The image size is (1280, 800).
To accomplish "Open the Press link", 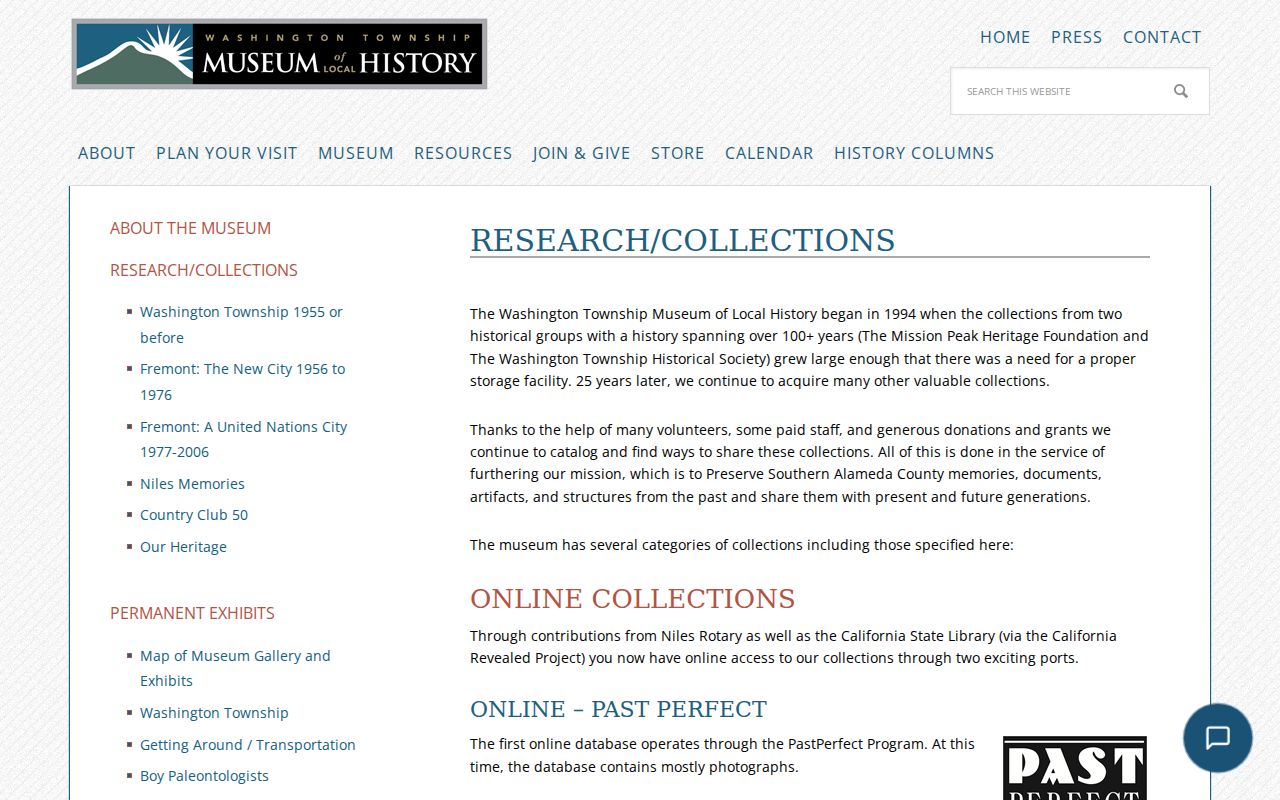I will 1077,37.
